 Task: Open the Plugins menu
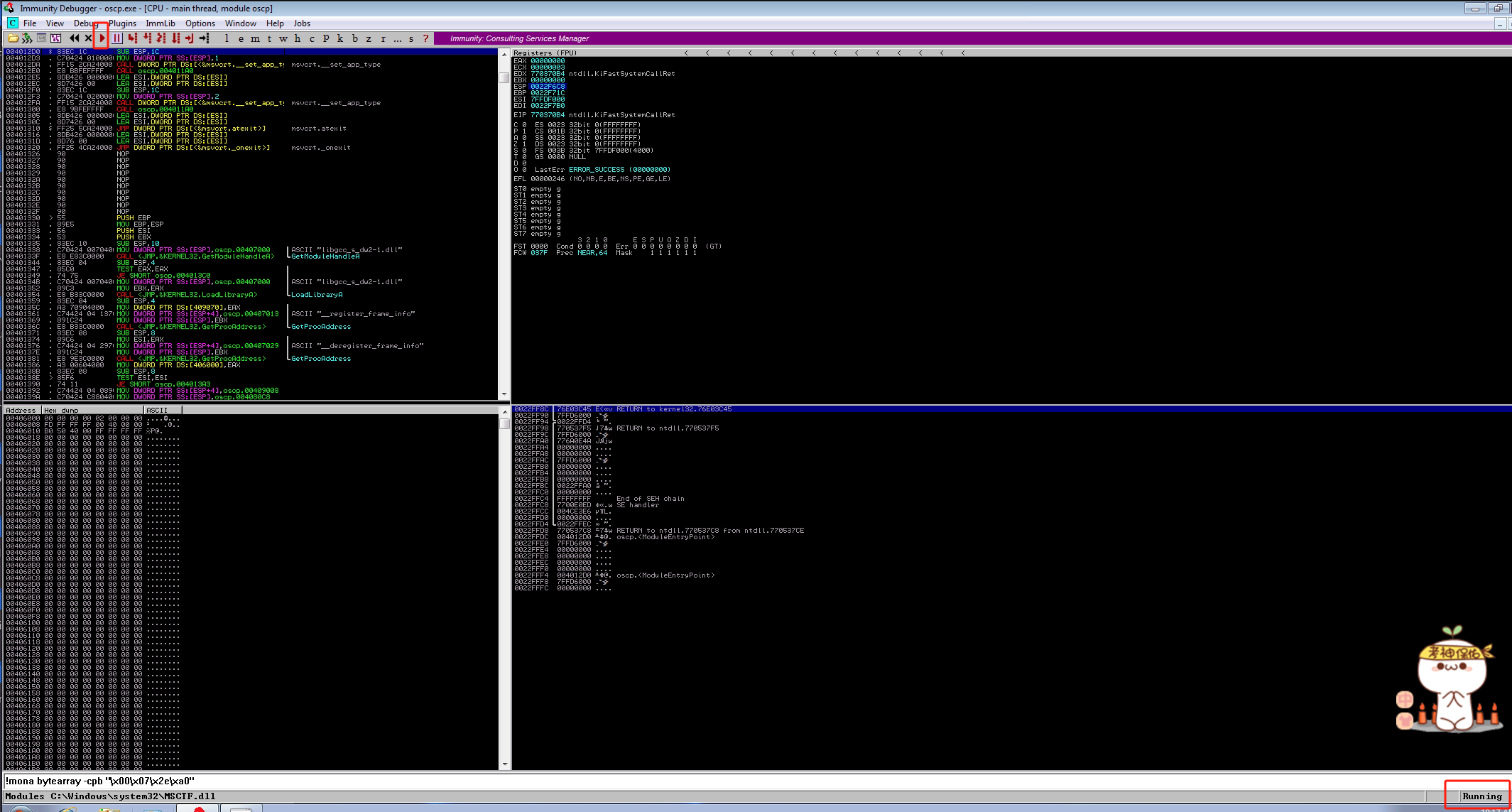click(x=122, y=23)
